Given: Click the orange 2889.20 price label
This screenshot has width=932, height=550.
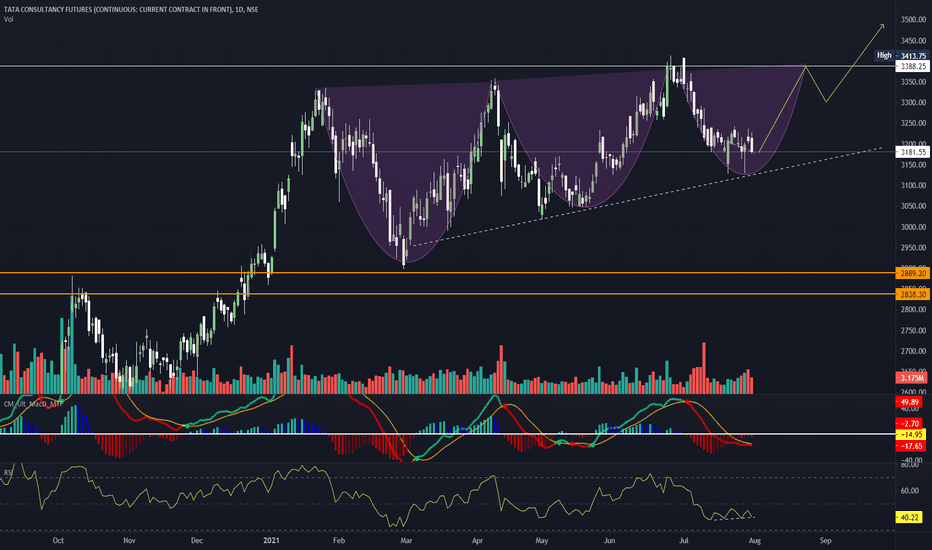Looking at the screenshot, I should click(x=912, y=274).
